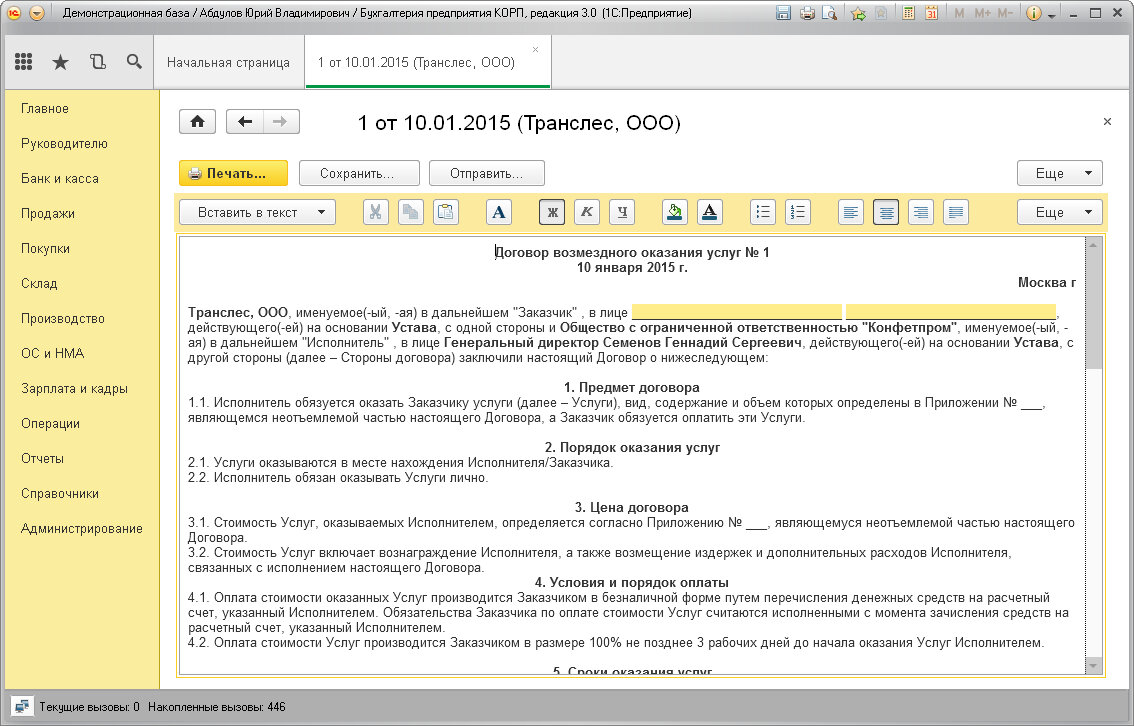This screenshot has width=1134, height=726.
Task: Pick background fill color icon
Action: 675,213
